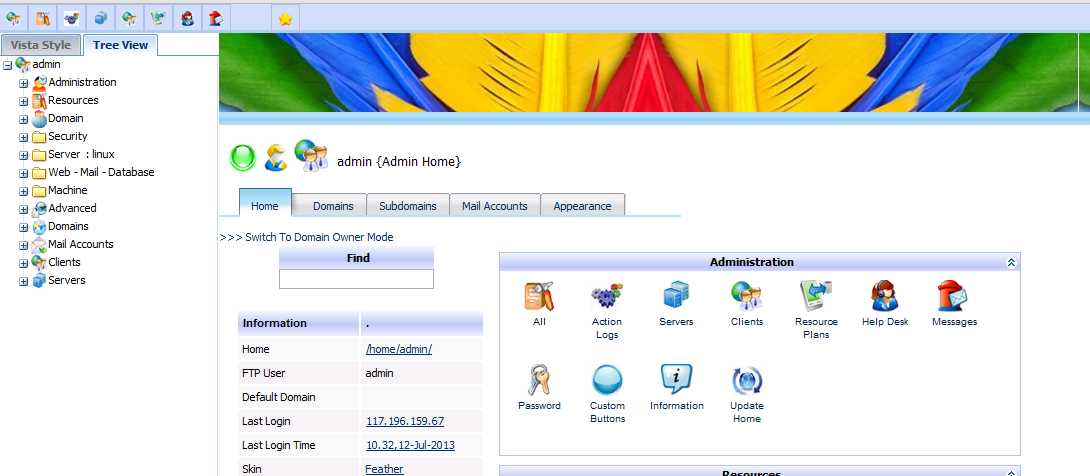Expand the Administration tree node
Screen dimensions: 1090x476
24,83
